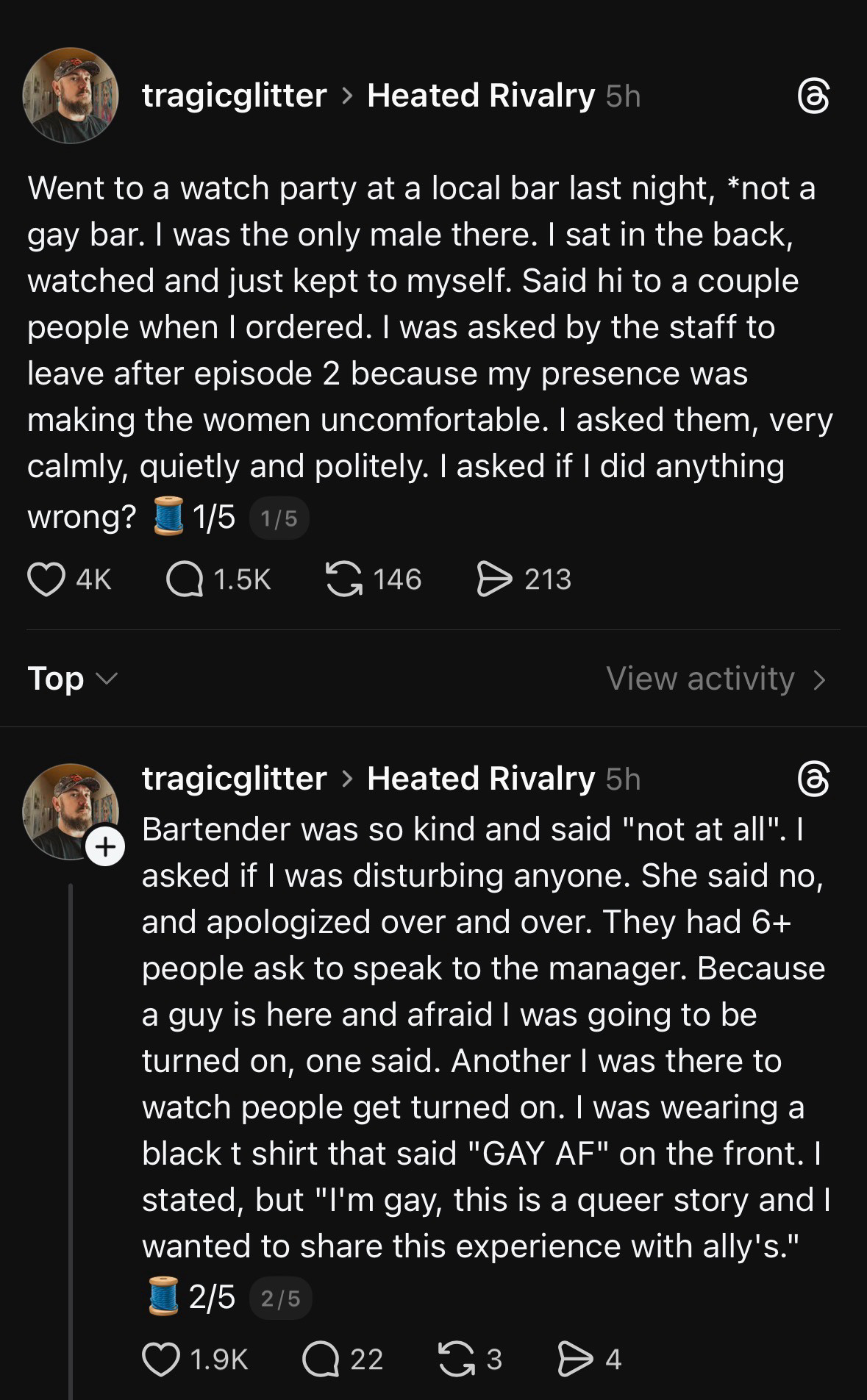Screen dimensions: 867x1400
Task: Tap the Threads logo on first post
Action: click(813, 96)
